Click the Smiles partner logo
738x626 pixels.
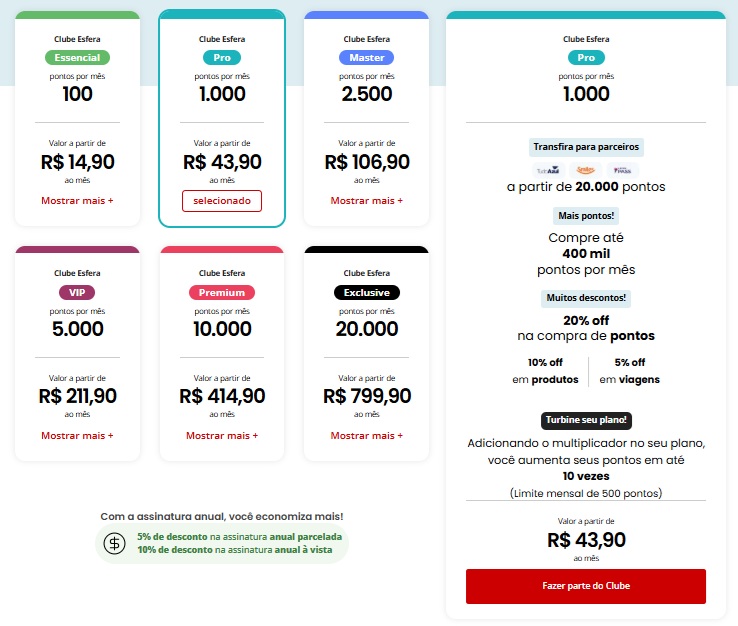(x=586, y=170)
